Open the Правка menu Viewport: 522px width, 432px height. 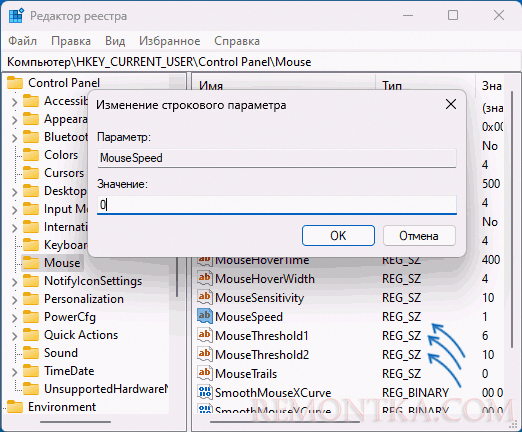pyautogui.click(x=71, y=41)
